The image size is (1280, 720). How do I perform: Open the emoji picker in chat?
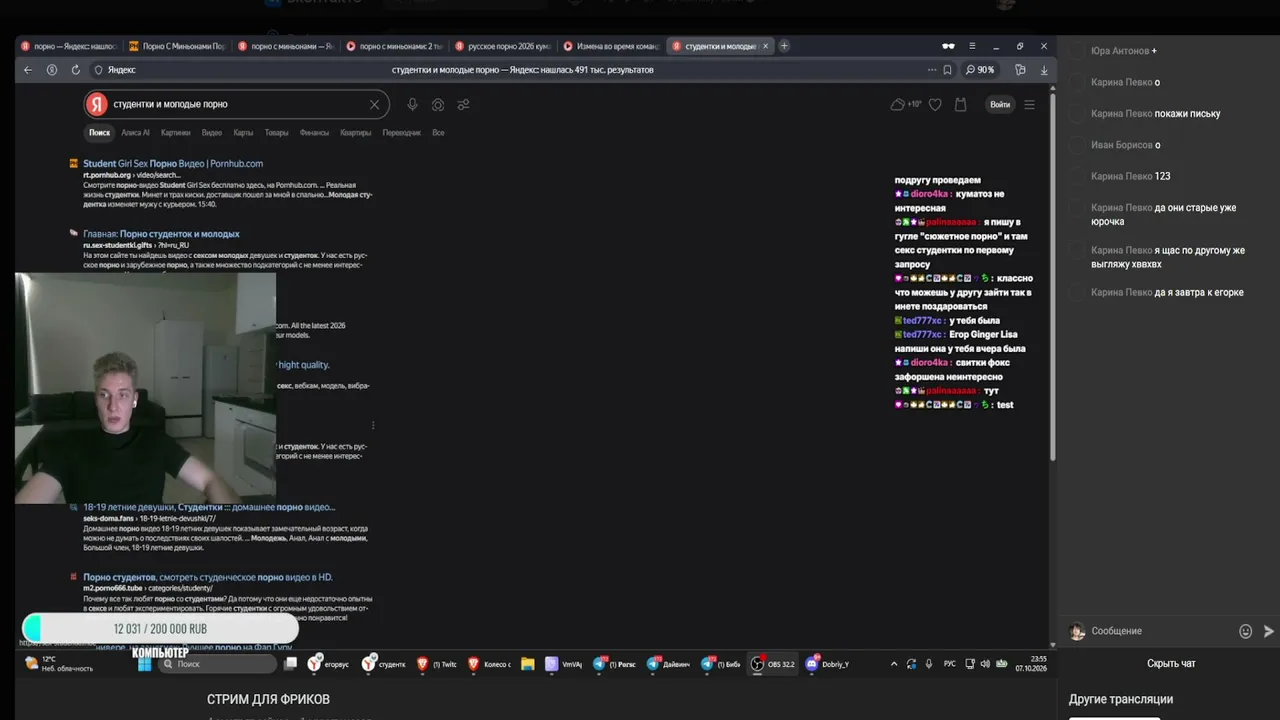[x=1245, y=631]
